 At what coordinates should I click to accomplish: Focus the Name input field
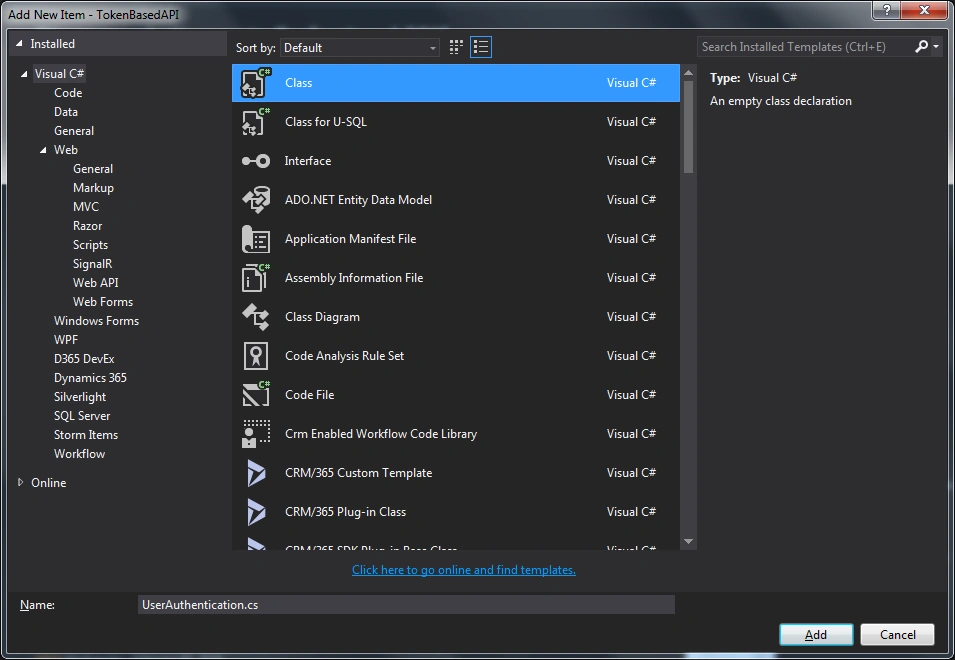coord(406,605)
